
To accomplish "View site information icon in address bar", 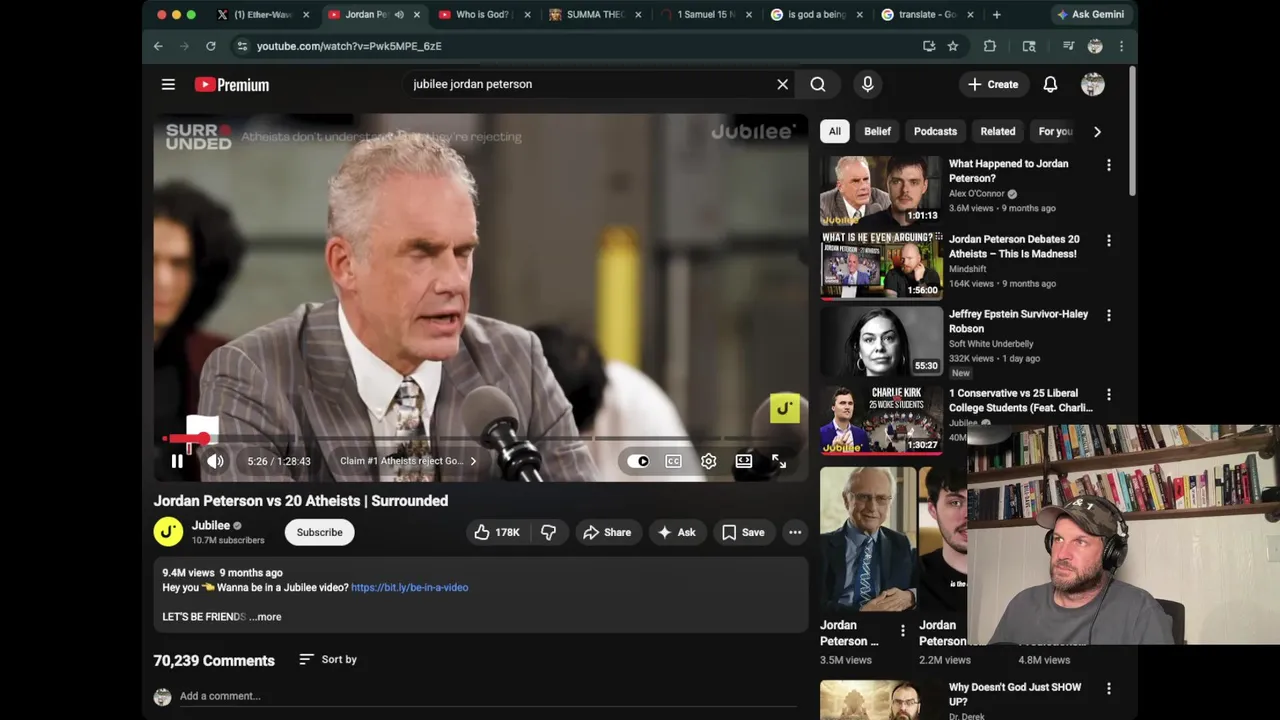I will click(x=241, y=46).
